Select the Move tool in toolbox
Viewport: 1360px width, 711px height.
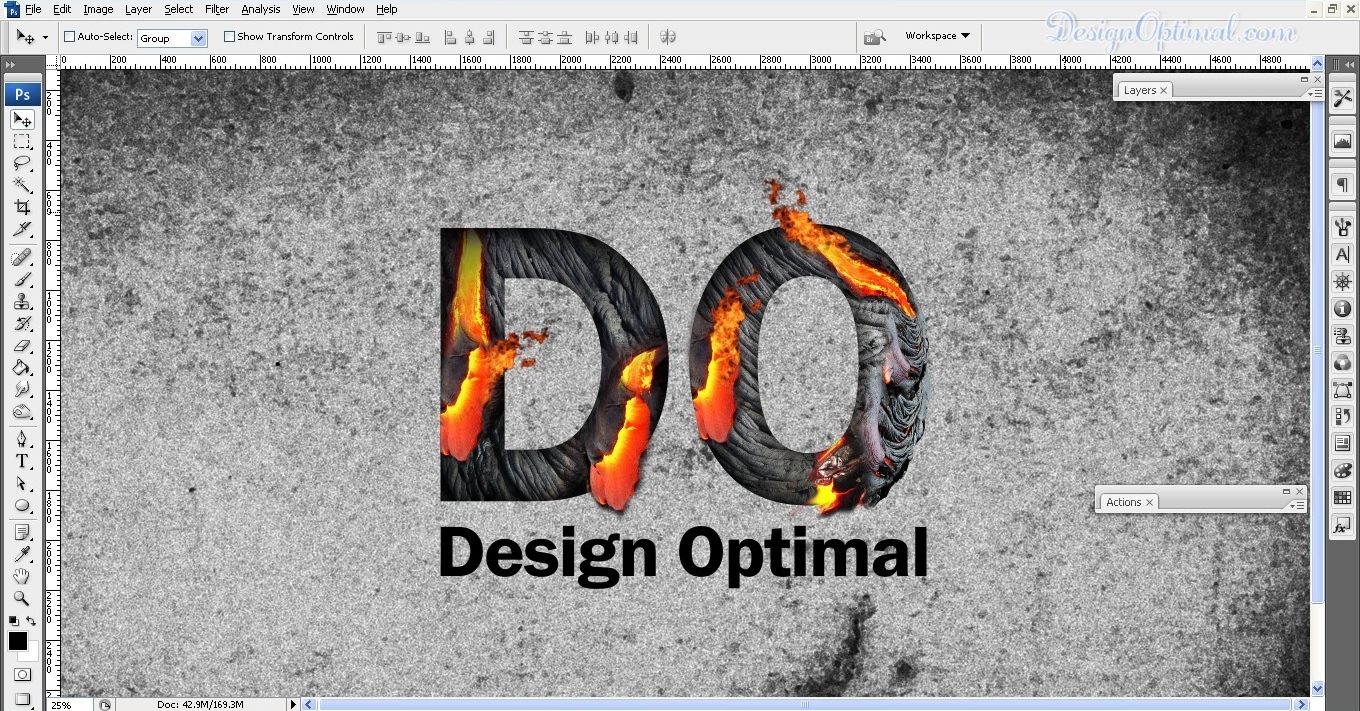[x=22, y=120]
